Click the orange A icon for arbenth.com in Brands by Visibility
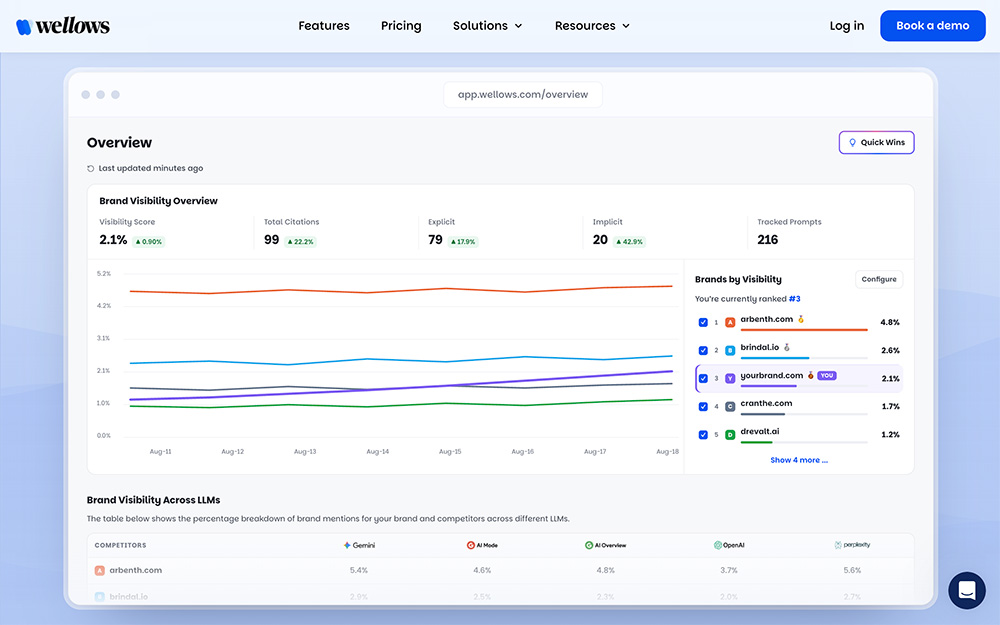Screen dimensions: 1000x625 730,323
